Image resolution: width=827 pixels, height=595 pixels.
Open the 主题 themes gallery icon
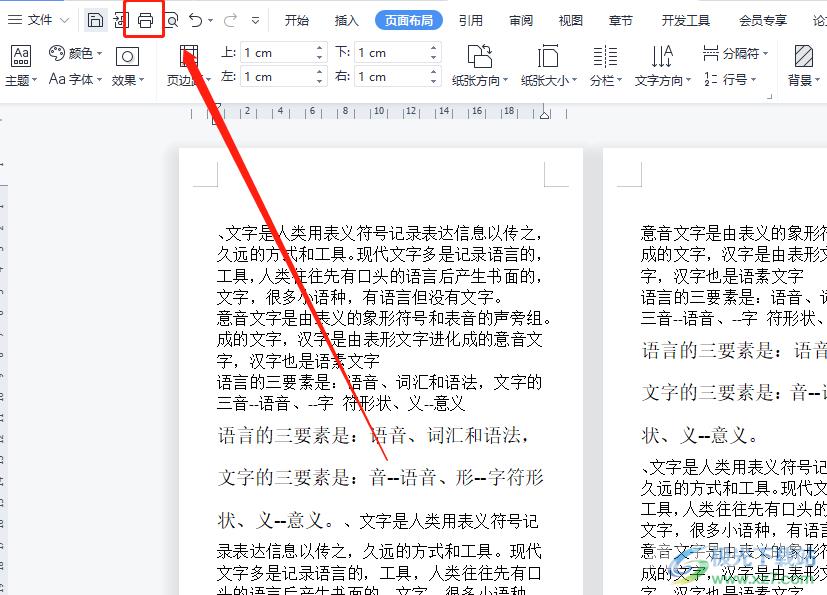(x=21, y=55)
